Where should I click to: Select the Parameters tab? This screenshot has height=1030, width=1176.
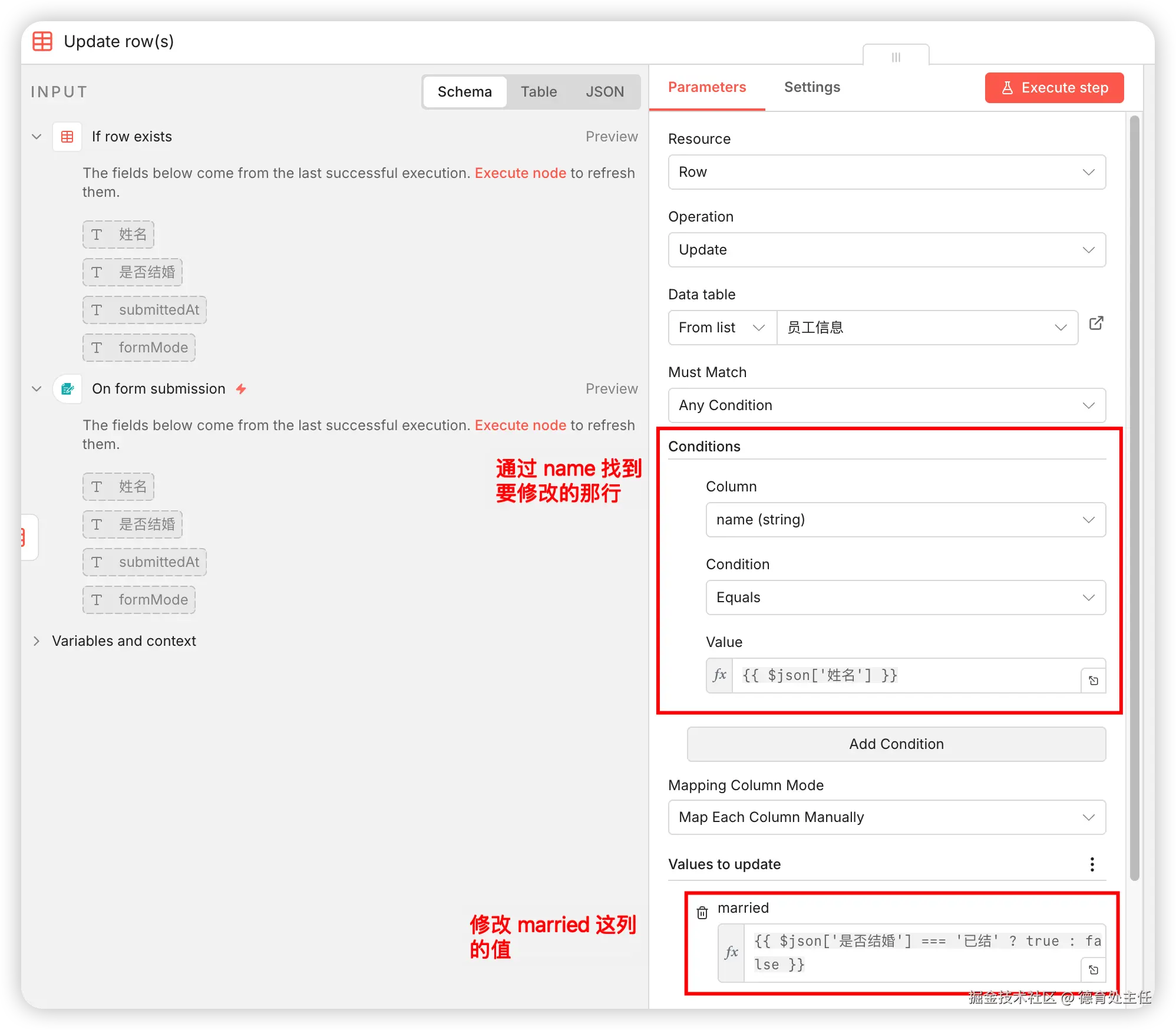(x=706, y=87)
